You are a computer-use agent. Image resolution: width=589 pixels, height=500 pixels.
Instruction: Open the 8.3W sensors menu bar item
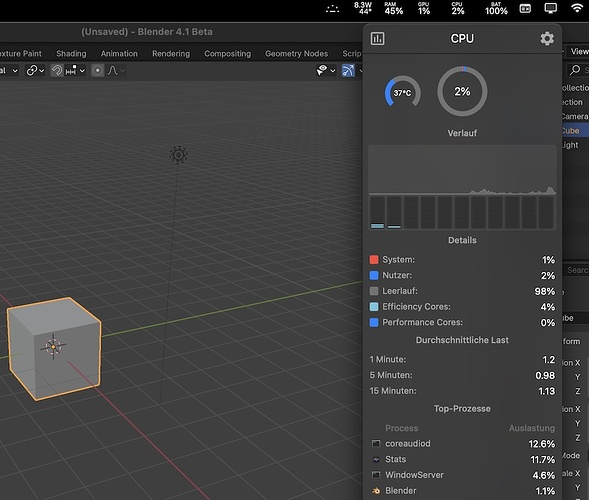pos(363,8)
